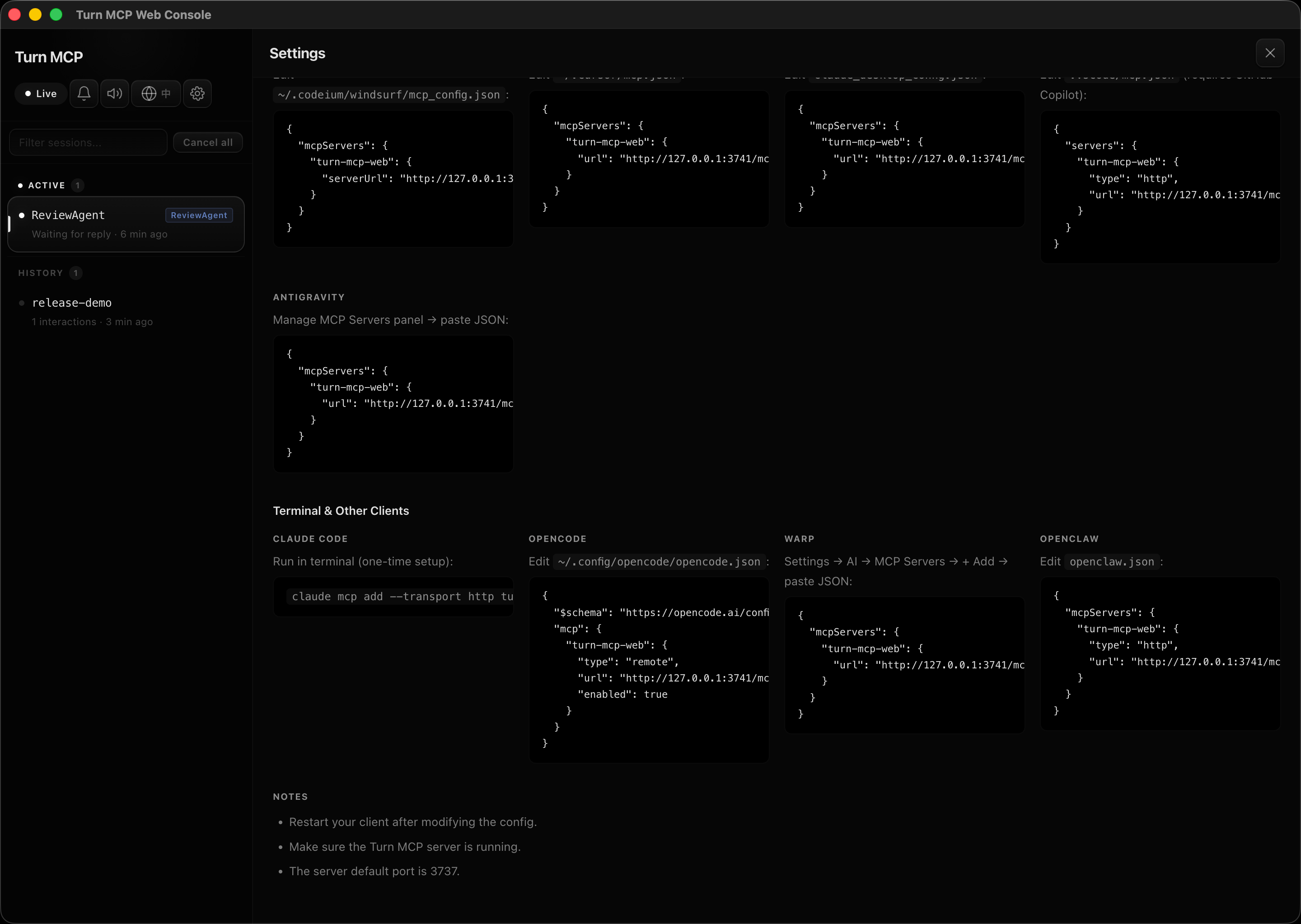The image size is (1301, 924).
Task: Open settings via the gear icon
Action: [x=197, y=93]
